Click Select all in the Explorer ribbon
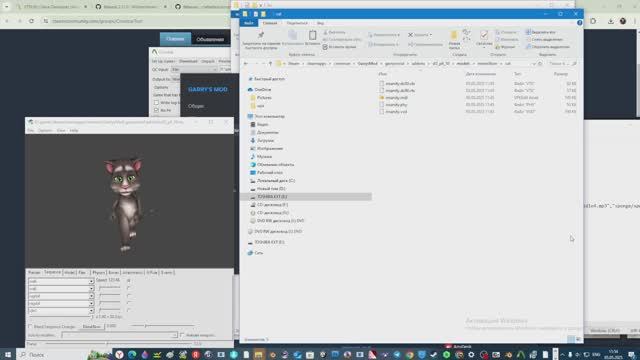 (541, 32)
